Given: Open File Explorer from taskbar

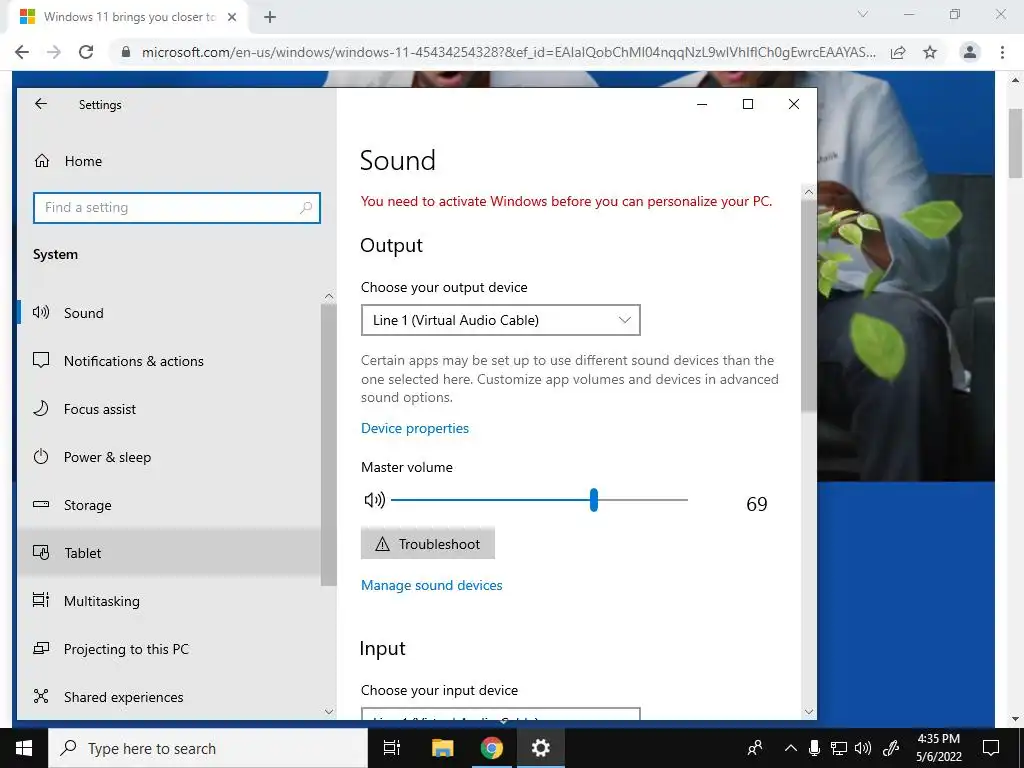Looking at the screenshot, I should point(442,748).
